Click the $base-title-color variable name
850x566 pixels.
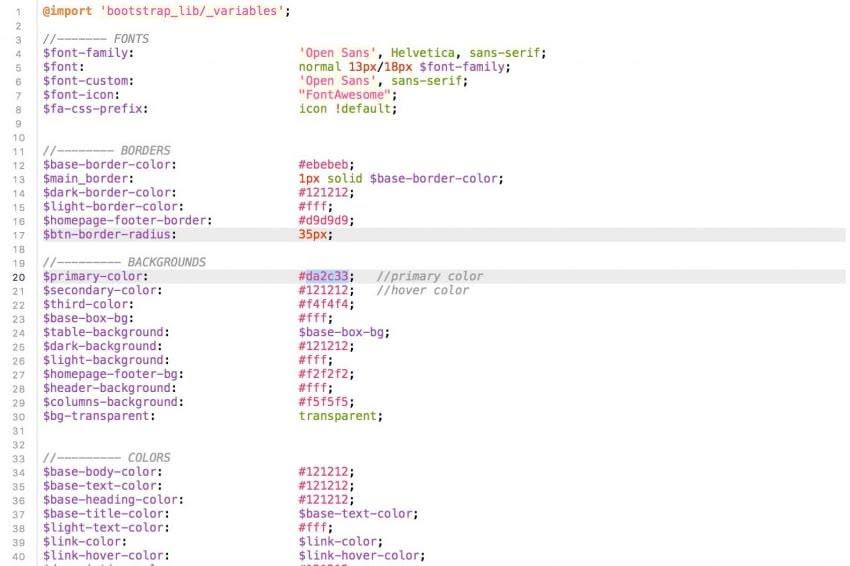click(106, 514)
